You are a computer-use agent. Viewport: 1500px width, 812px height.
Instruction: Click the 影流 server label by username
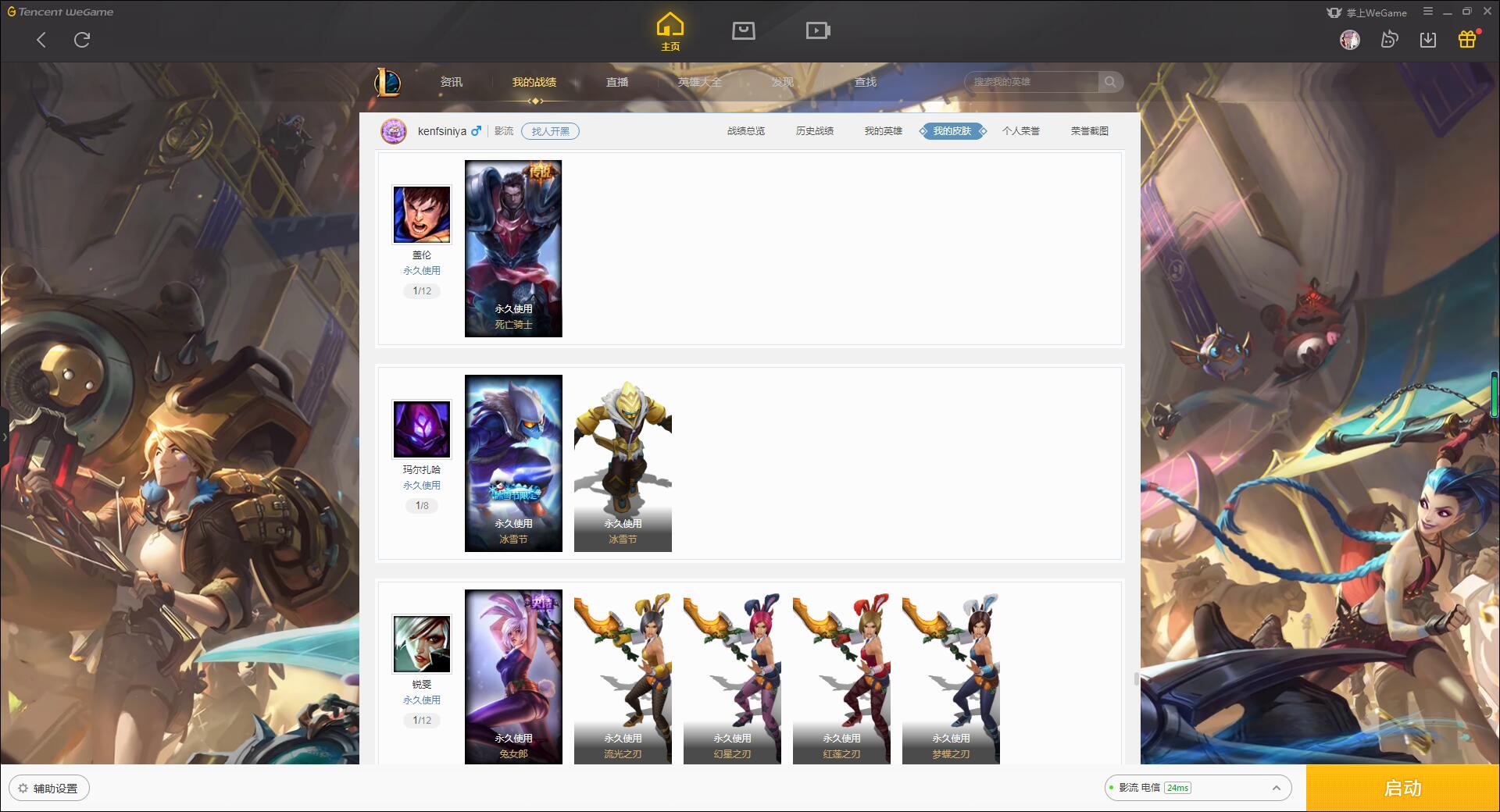point(504,131)
